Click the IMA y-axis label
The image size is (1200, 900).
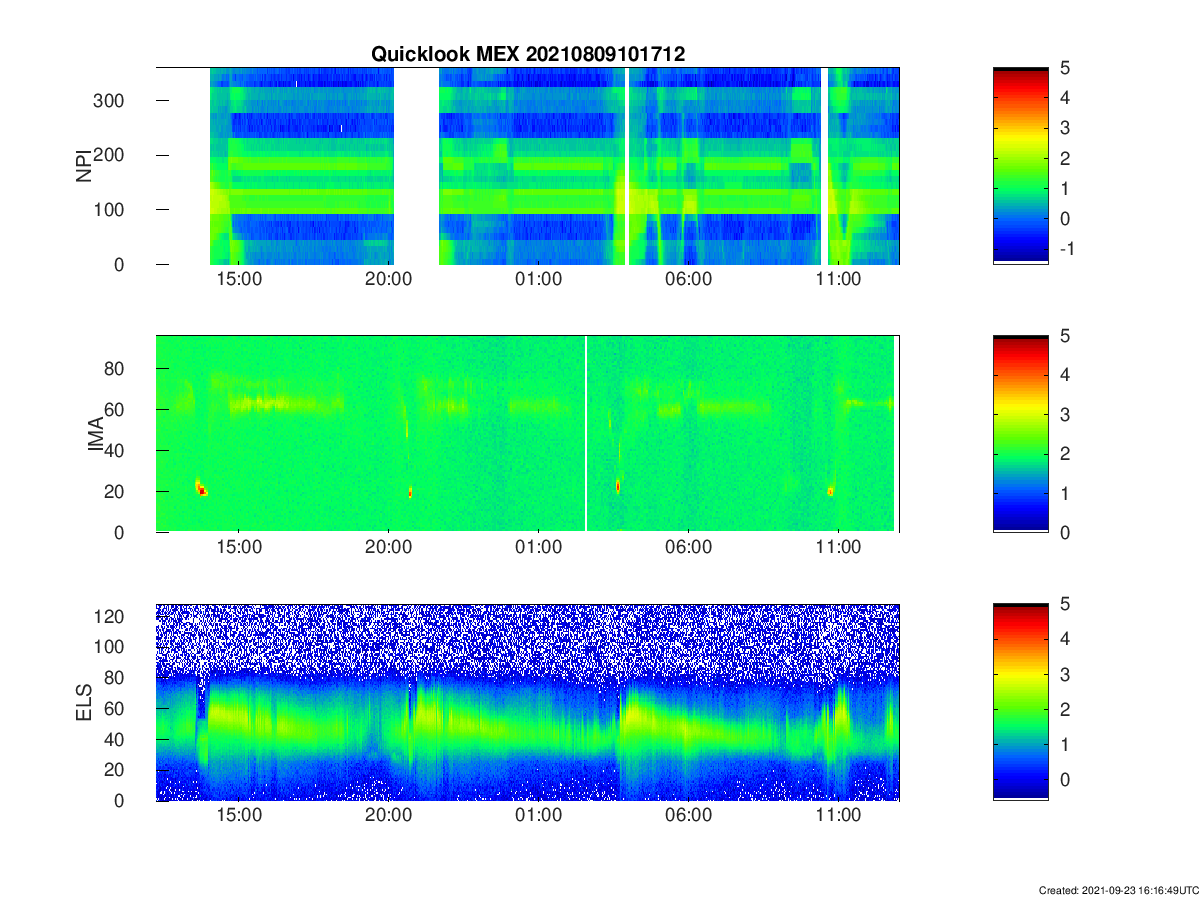97,434
